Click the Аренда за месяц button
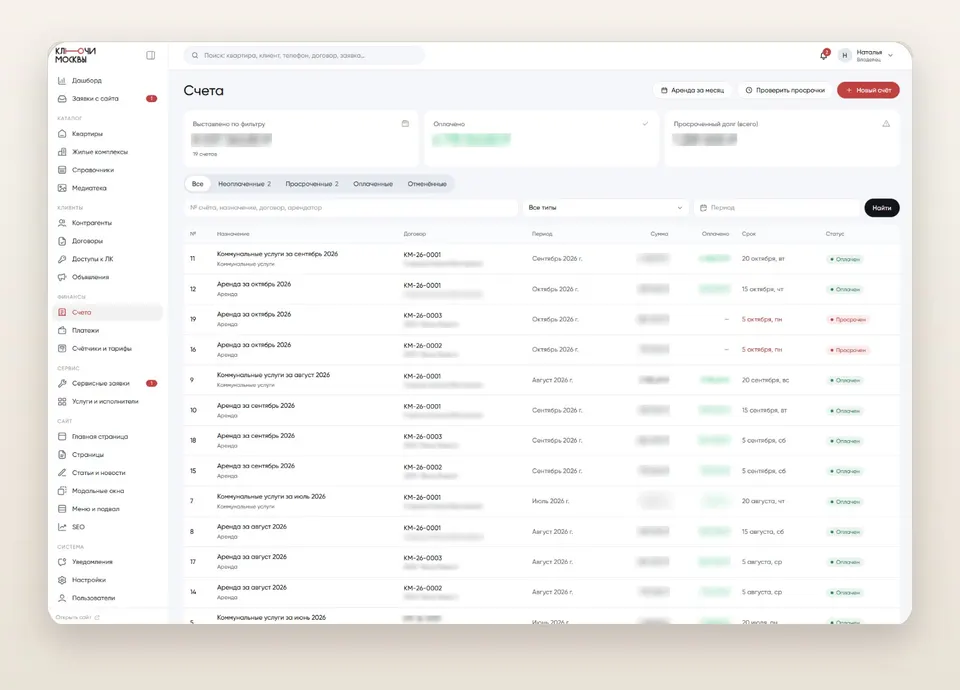The width and height of the screenshot is (960, 690). coord(692,90)
